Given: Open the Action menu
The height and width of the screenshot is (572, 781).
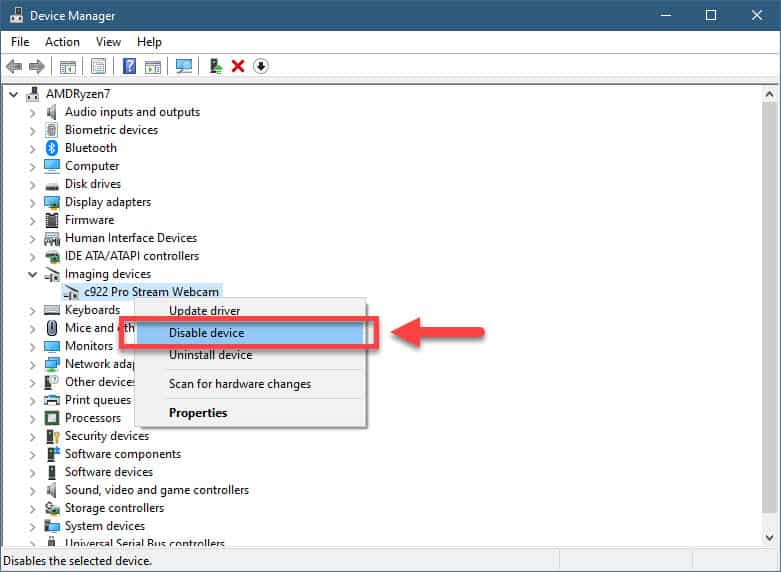Looking at the screenshot, I should [x=62, y=42].
